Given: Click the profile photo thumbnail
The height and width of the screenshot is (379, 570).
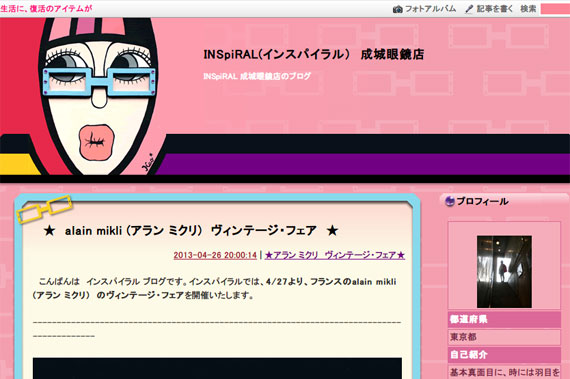Looking at the screenshot, I should [504, 272].
